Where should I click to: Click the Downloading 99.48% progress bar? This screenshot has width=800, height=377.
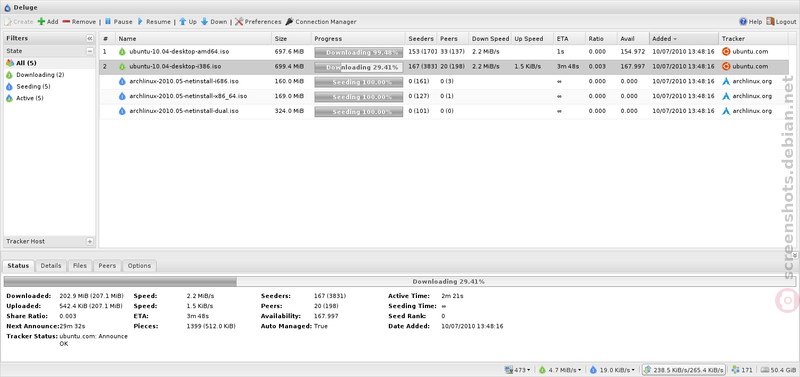click(359, 52)
